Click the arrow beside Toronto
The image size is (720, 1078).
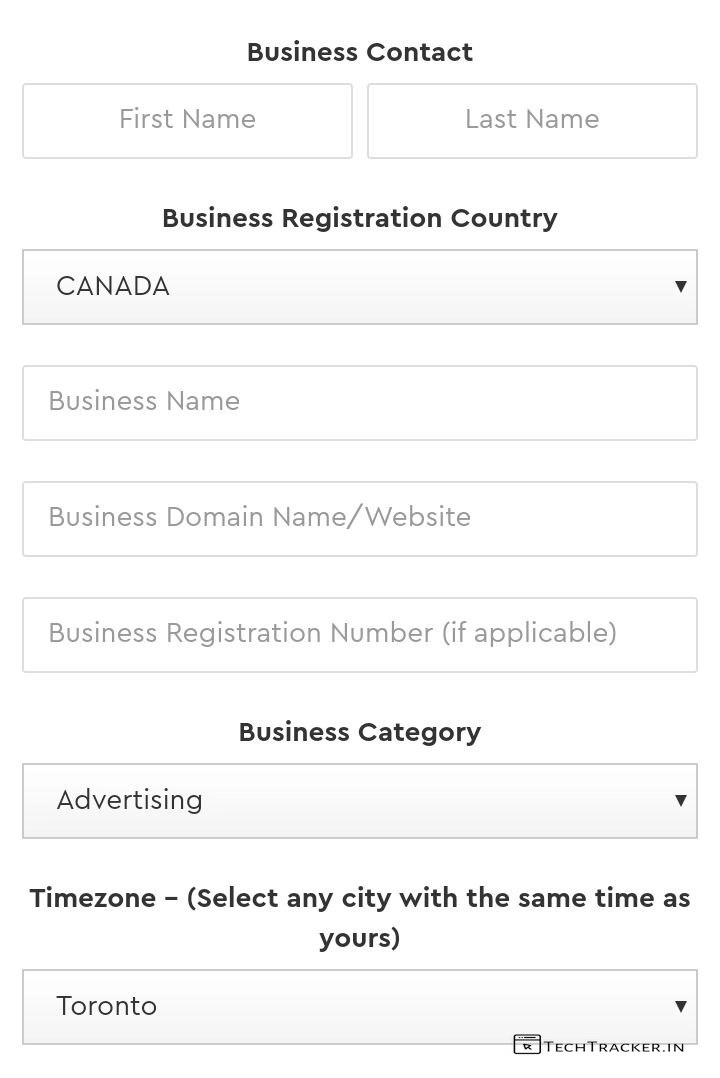pos(680,1006)
